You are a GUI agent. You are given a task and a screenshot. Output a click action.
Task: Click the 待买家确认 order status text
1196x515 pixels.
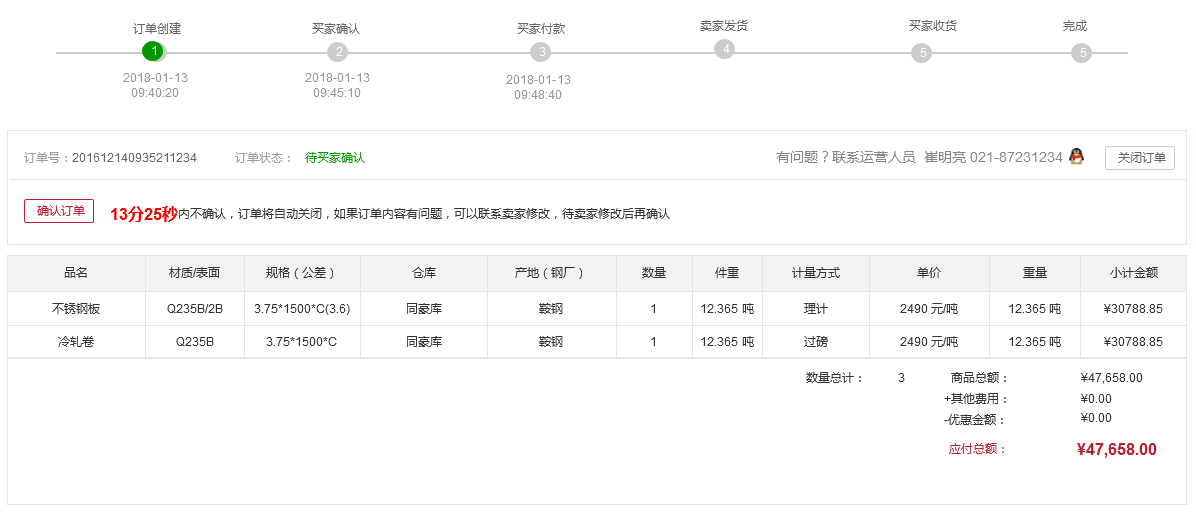click(335, 158)
